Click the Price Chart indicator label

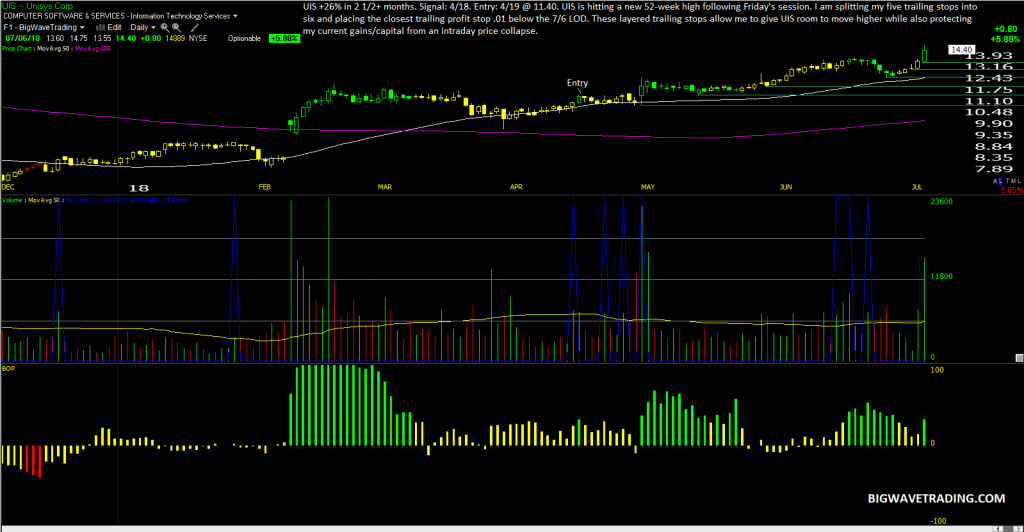click(17, 48)
